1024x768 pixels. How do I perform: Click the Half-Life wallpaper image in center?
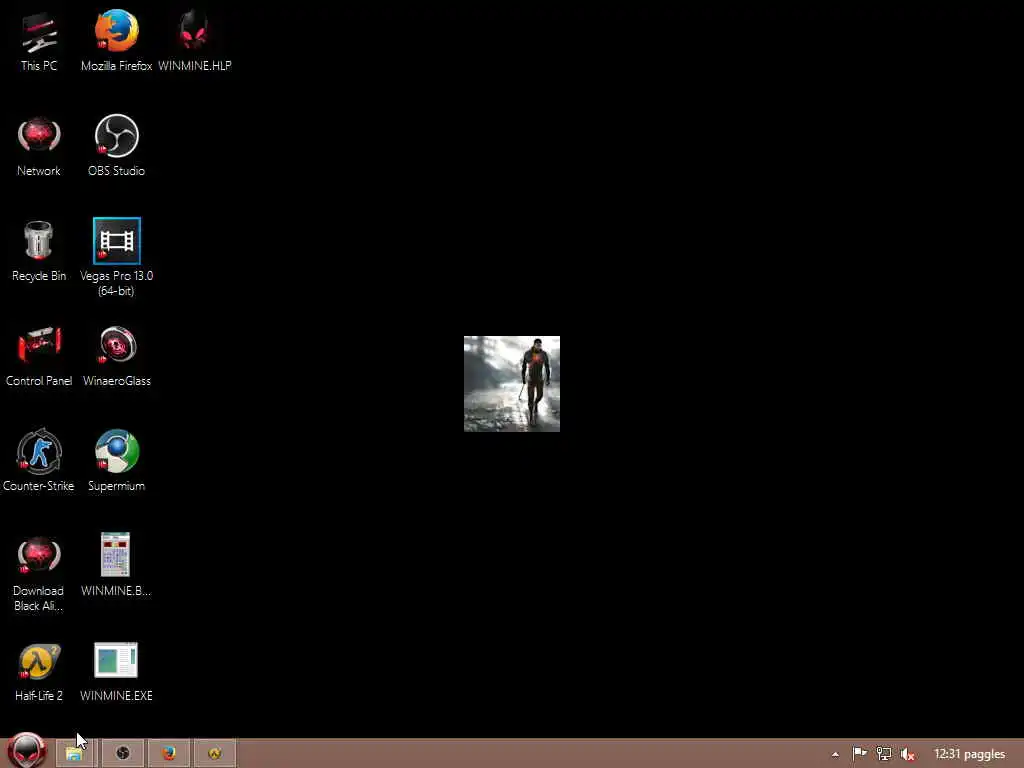(512, 384)
